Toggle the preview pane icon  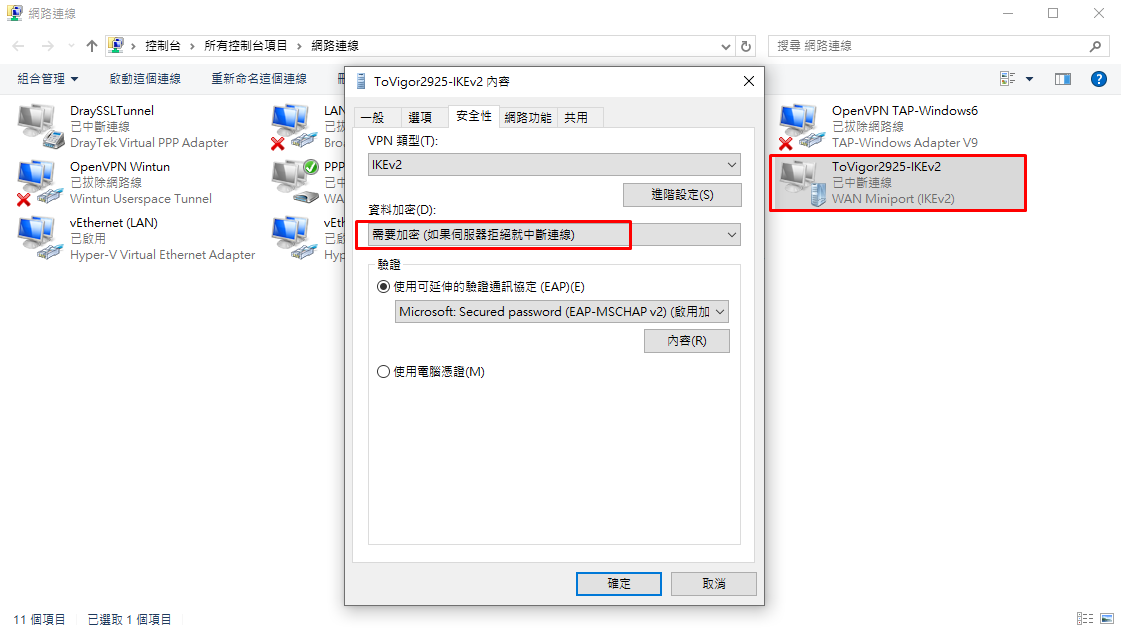point(1063,79)
